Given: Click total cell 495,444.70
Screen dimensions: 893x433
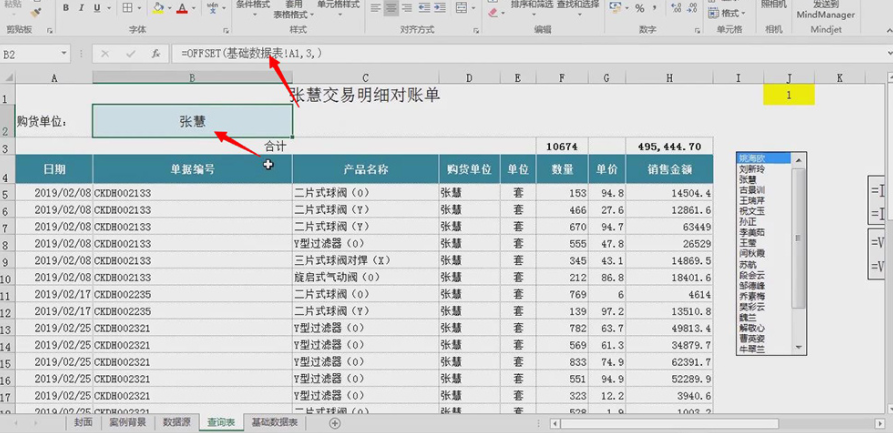Looking at the screenshot, I should pos(669,146).
